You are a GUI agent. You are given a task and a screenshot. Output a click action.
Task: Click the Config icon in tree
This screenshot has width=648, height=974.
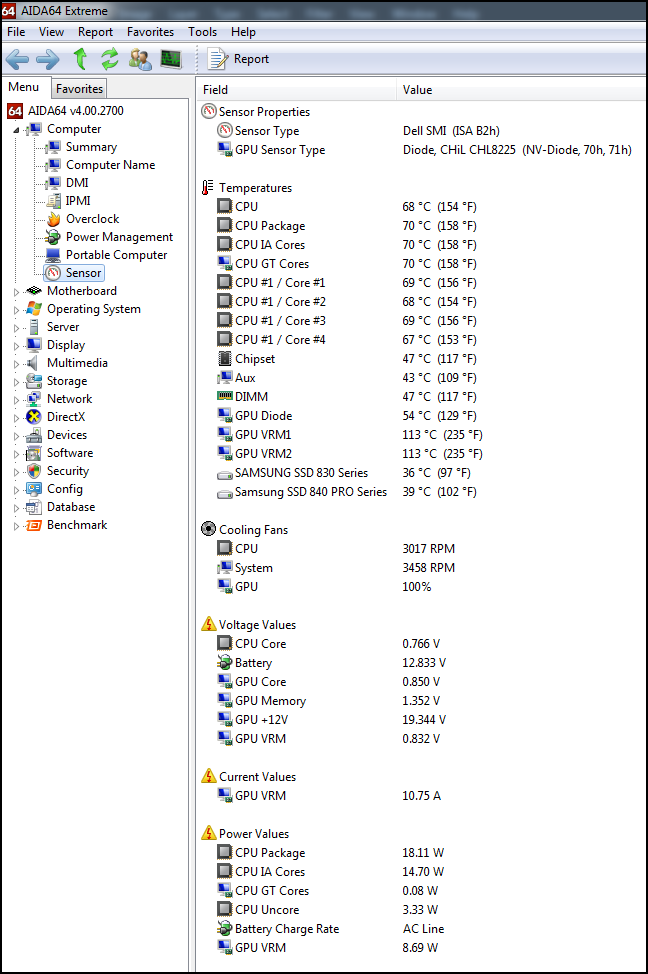34,489
